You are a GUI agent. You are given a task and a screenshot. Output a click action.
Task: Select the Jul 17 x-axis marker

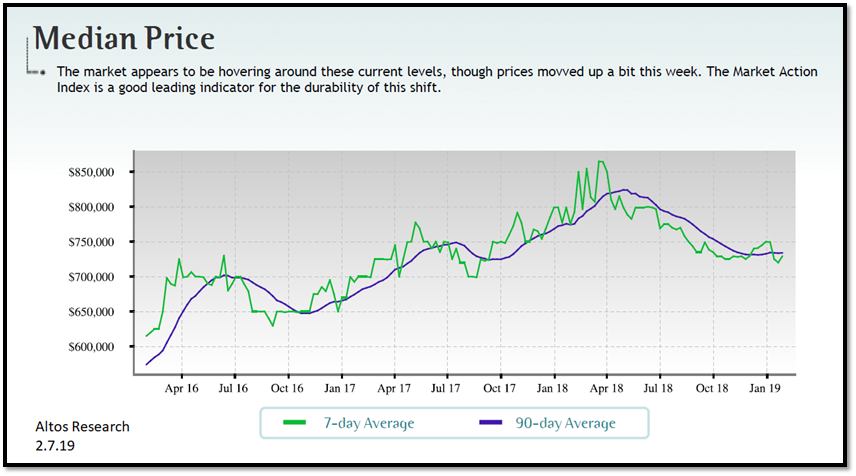coord(446,388)
